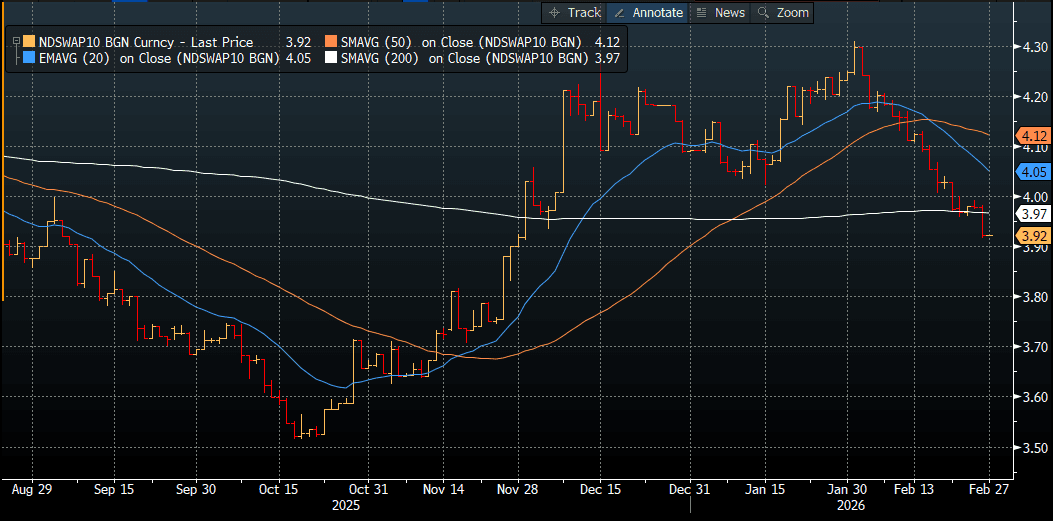Click the orange SMAVG (50) legend swatch
The image size is (1053, 521).
(x=331, y=42)
